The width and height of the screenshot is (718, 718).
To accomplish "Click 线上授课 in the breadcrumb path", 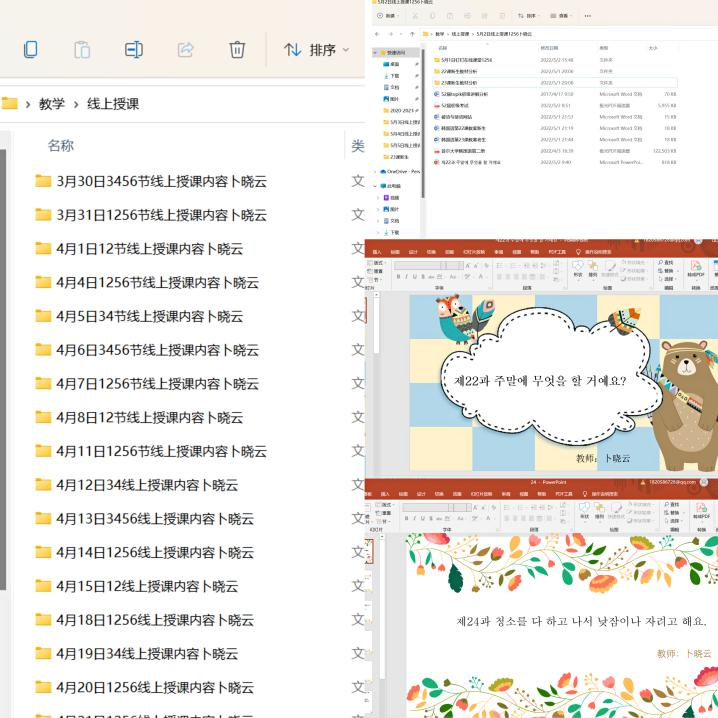I will (x=113, y=103).
